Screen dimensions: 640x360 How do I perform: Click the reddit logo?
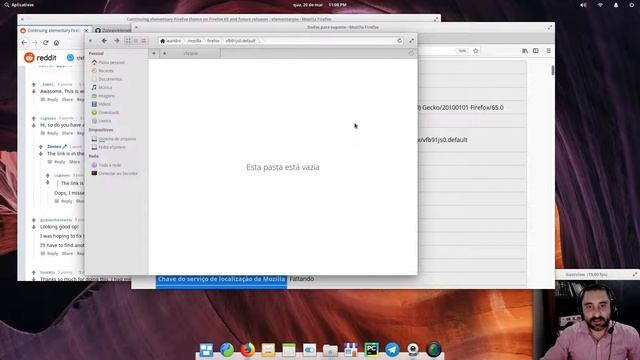(40, 58)
